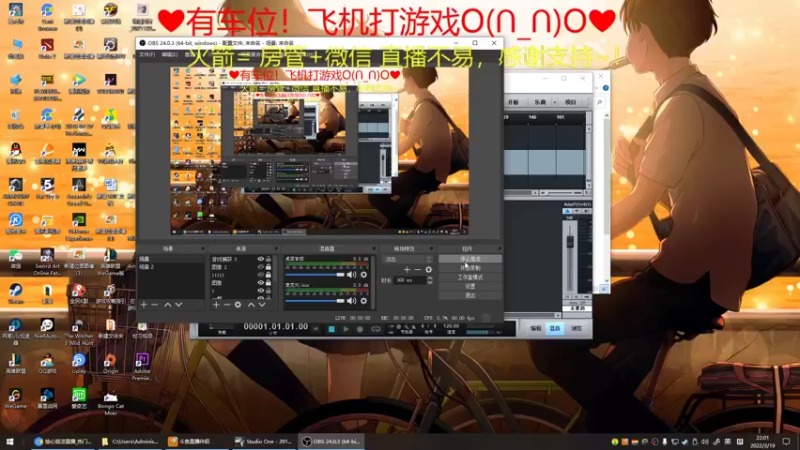
Task: Open the blue help icon beside Studio One
Action: 606,88
